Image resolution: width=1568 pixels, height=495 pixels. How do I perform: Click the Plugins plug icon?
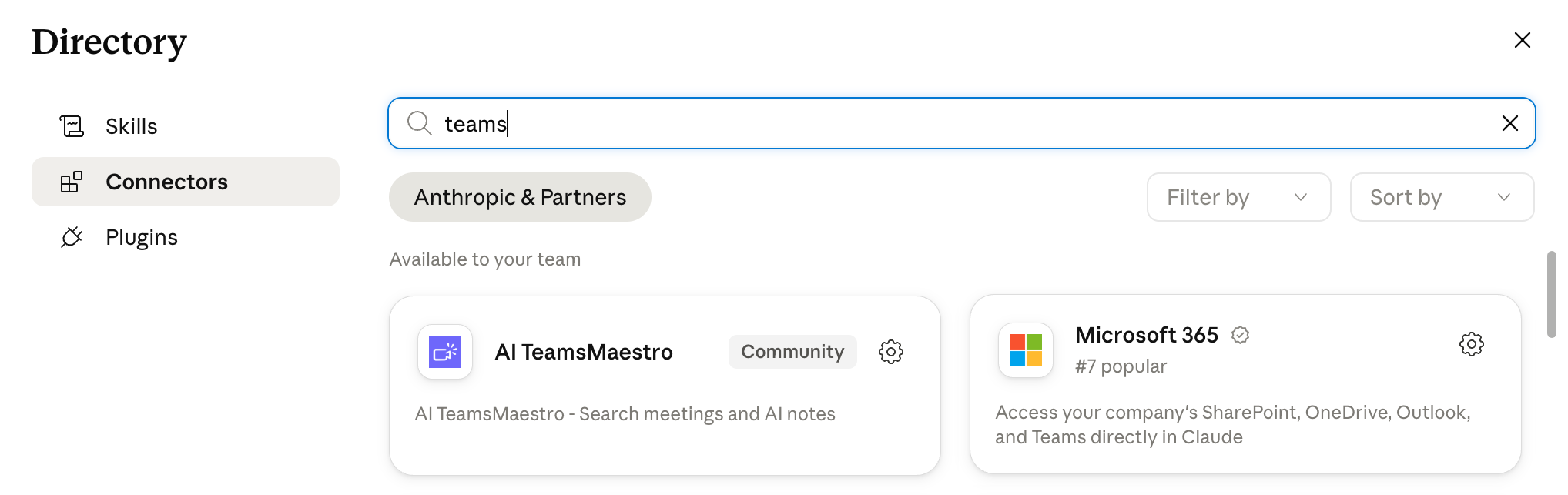point(72,237)
